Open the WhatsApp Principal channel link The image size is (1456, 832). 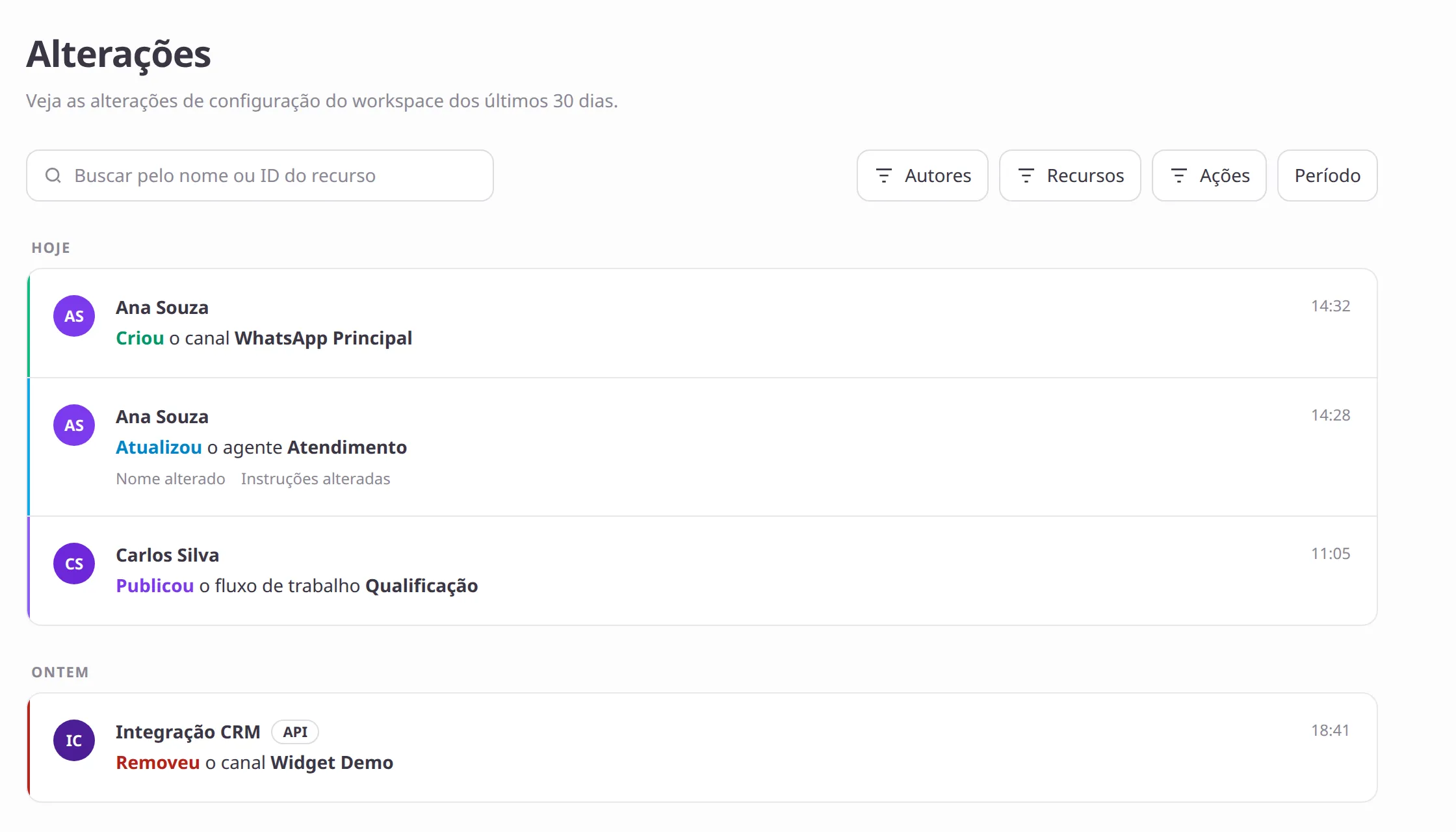pyautogui.click(x=323, y=338)
